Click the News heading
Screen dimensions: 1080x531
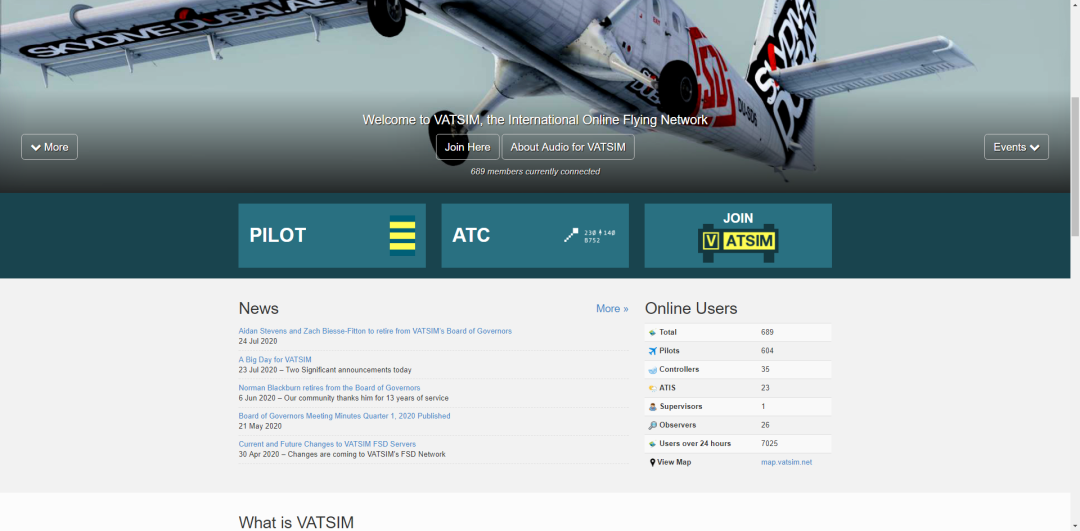pyautogui.click(x=258, y=309)
